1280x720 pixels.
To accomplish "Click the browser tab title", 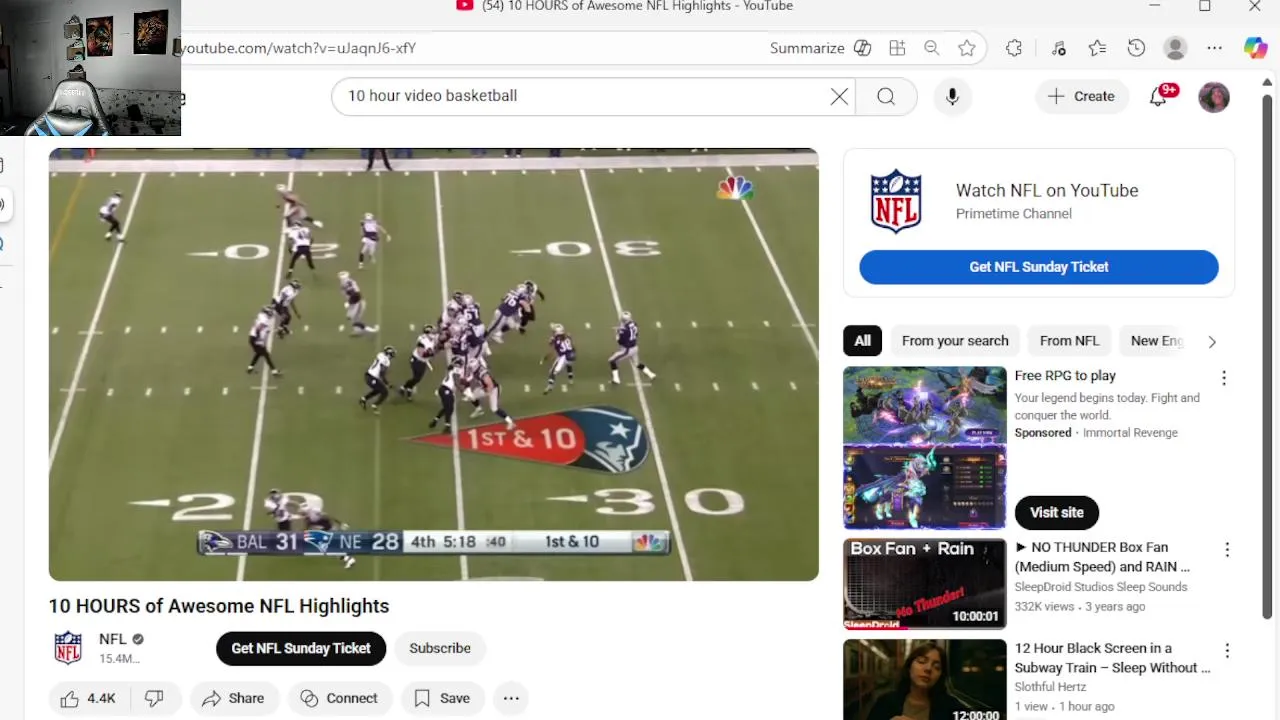I will [636, 6].
